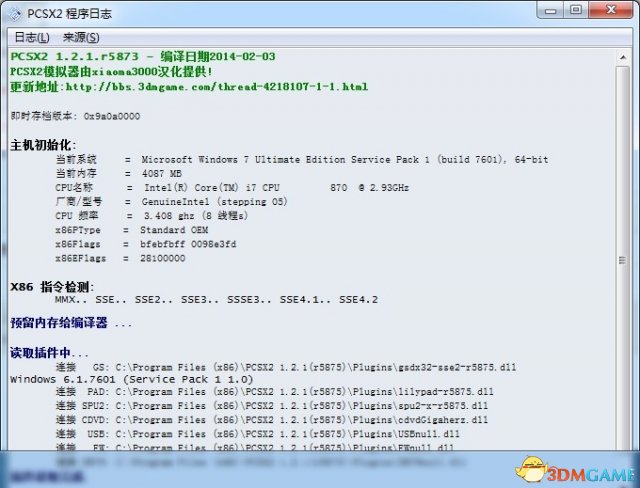Click the savestate version 0x9a0a0000 line
Screen dimensions: 640x488
(75, 116)
